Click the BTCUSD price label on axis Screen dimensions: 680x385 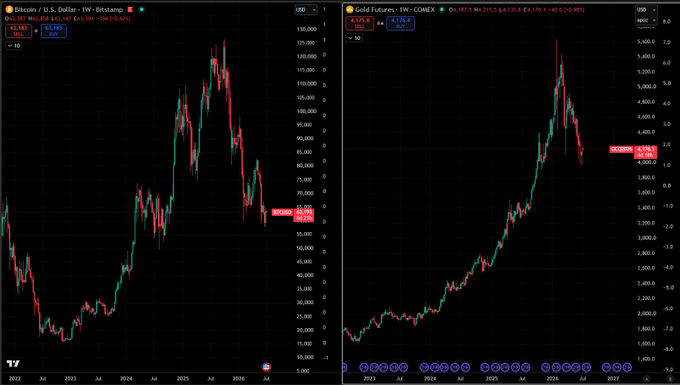(282, 212)
